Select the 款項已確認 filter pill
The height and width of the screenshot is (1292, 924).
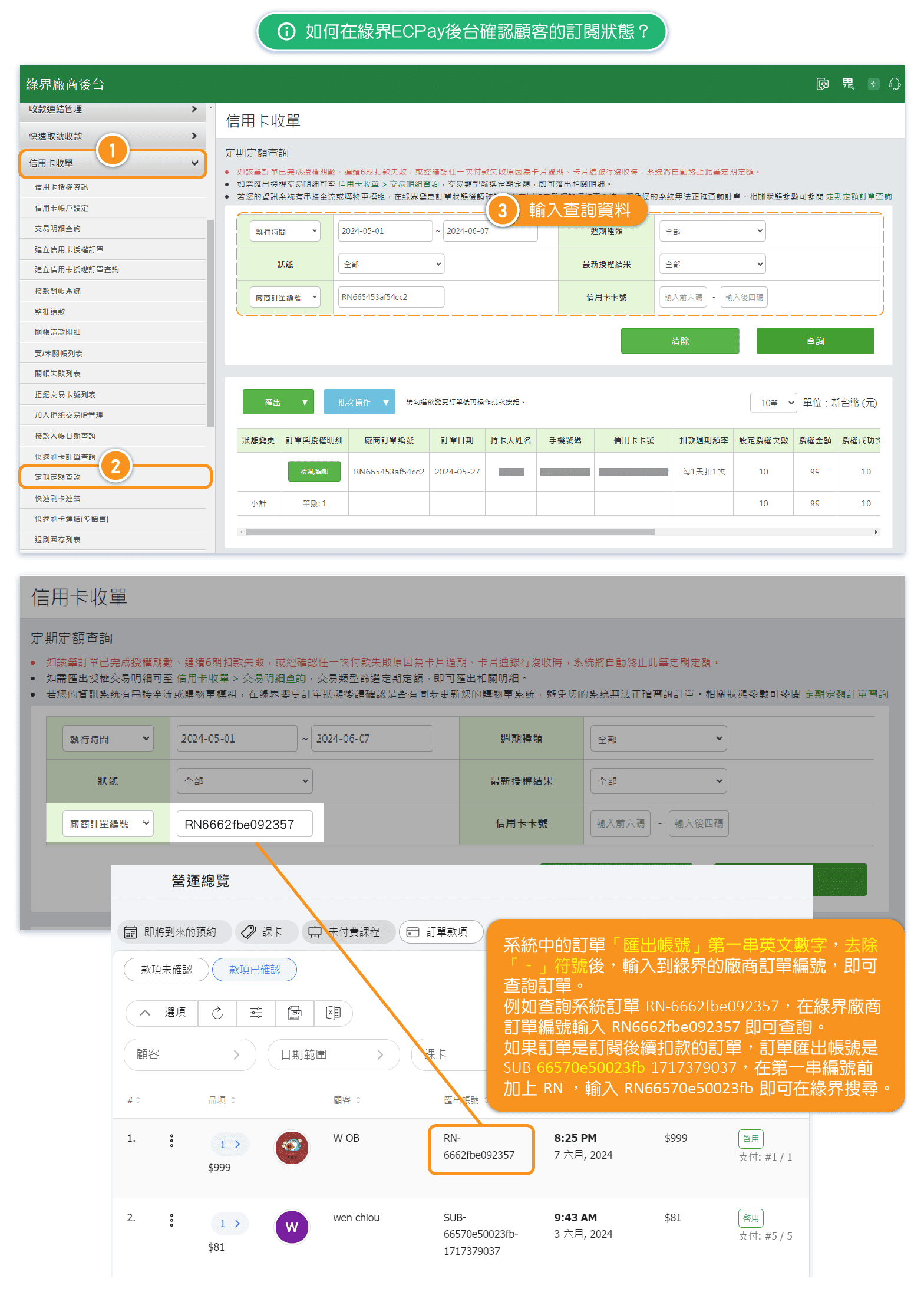tap(254, 970)
